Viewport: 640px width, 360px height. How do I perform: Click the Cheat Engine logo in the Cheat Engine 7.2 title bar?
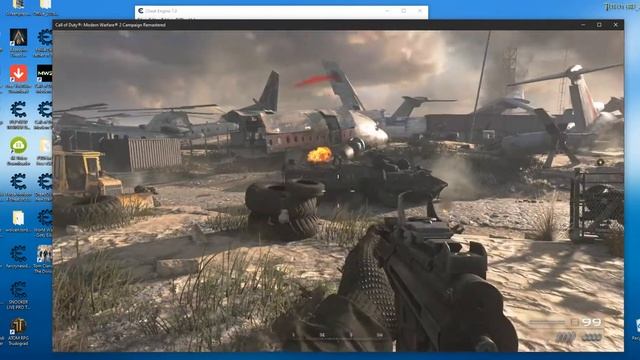[141, 11]
